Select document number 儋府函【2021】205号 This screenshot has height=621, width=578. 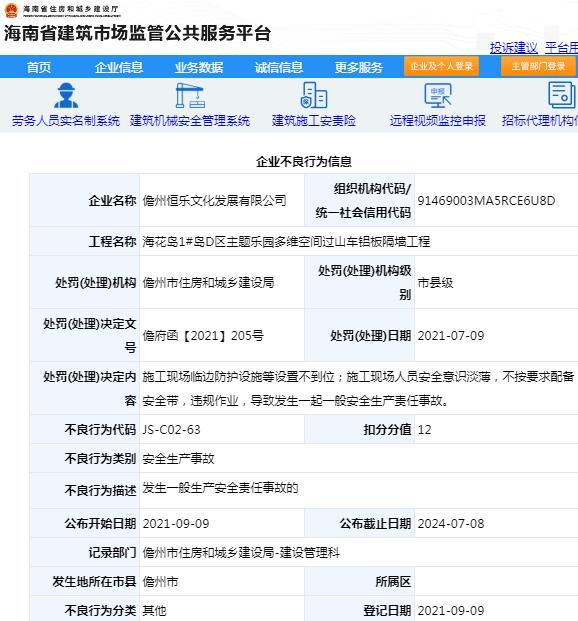pyautogui.click(x=203, y=336)
